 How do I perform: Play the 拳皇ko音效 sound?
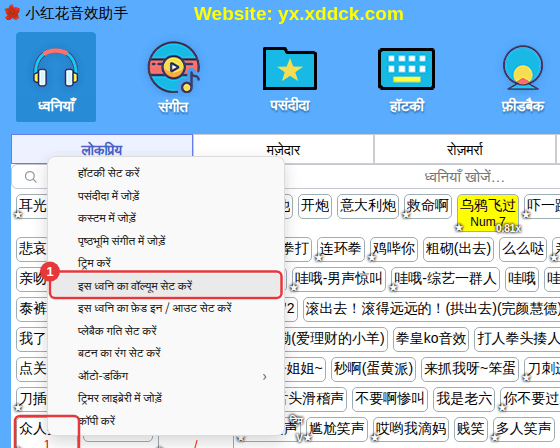click(431, 339)
